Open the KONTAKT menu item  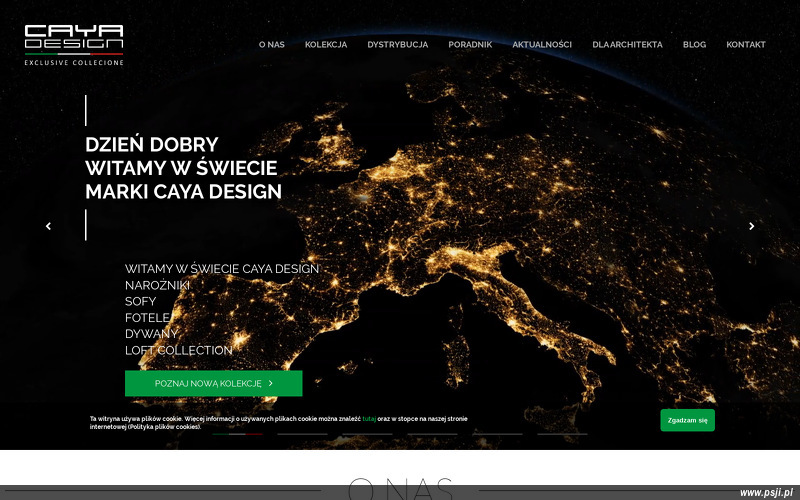tap(745, 44)
